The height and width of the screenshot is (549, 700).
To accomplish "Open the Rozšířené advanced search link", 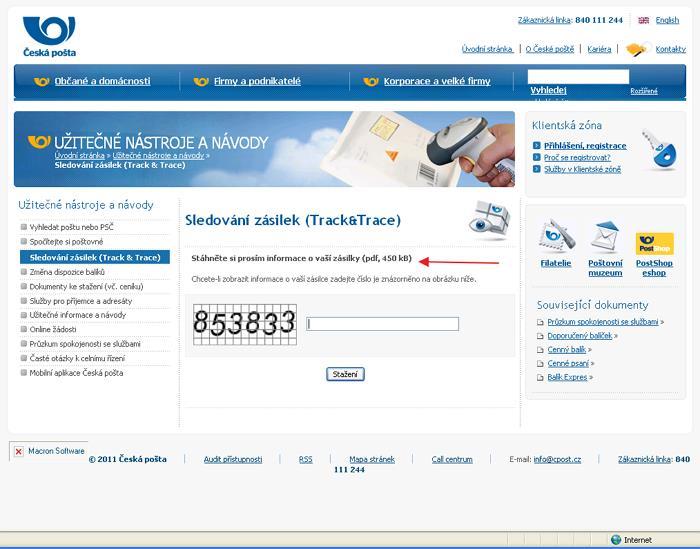I will (644, 91).
